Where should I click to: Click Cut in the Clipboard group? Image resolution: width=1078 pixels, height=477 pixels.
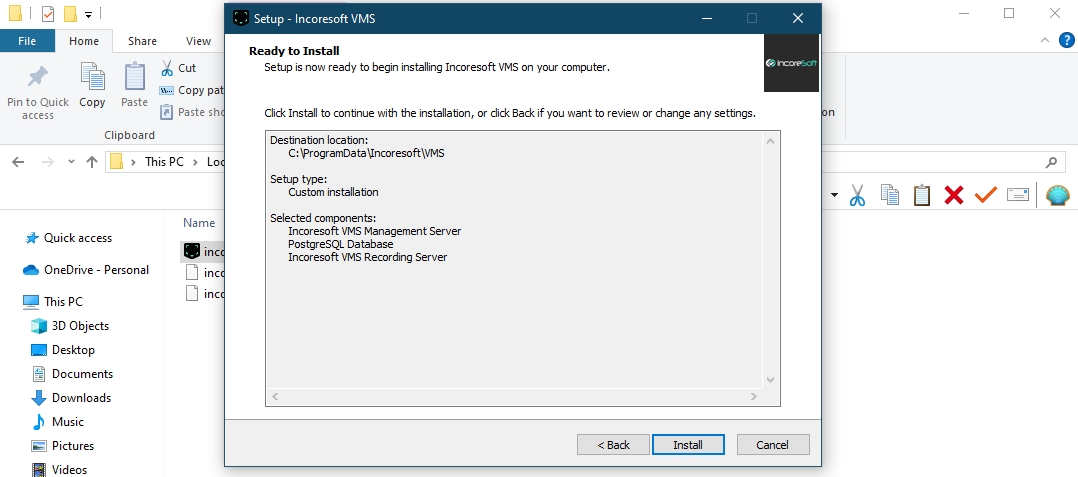[x=179, y=68]
